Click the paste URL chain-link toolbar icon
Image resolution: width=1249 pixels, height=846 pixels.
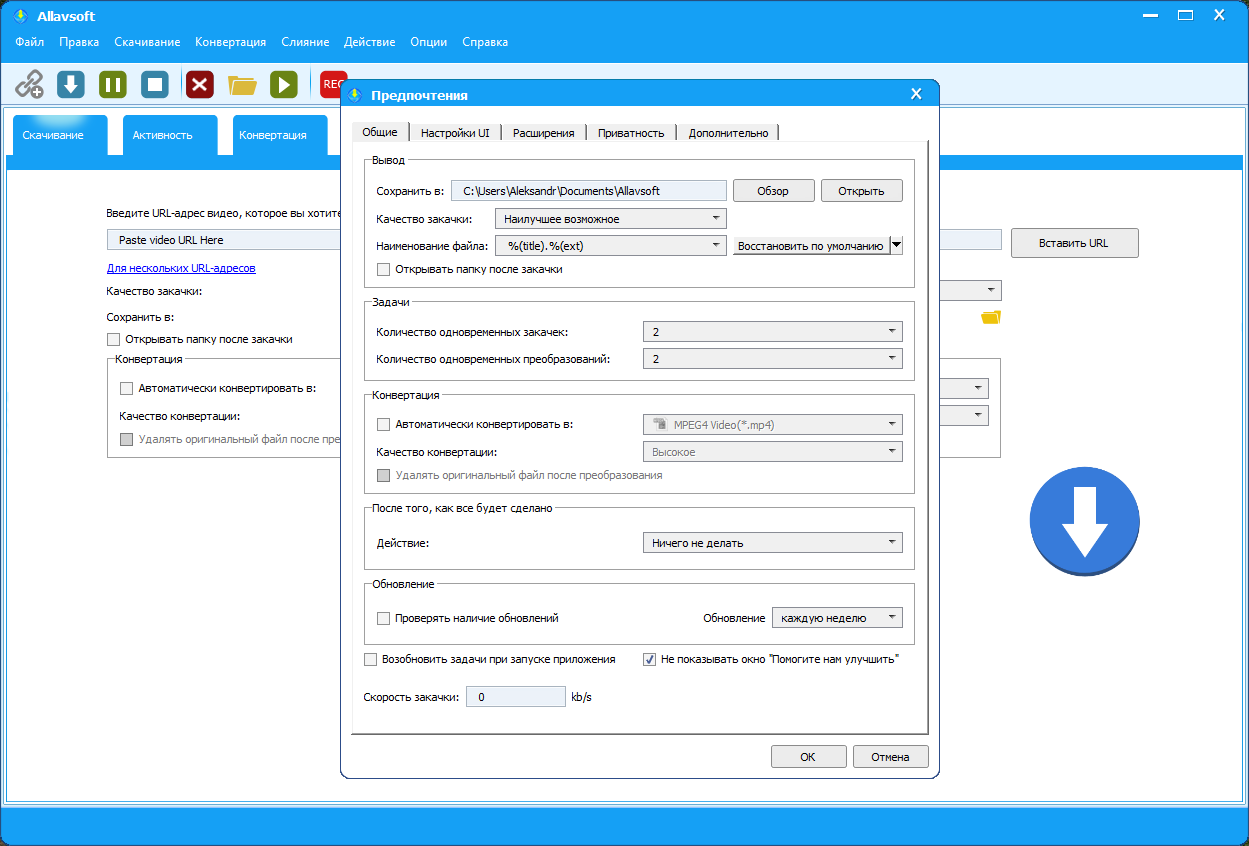coord(30,84)
